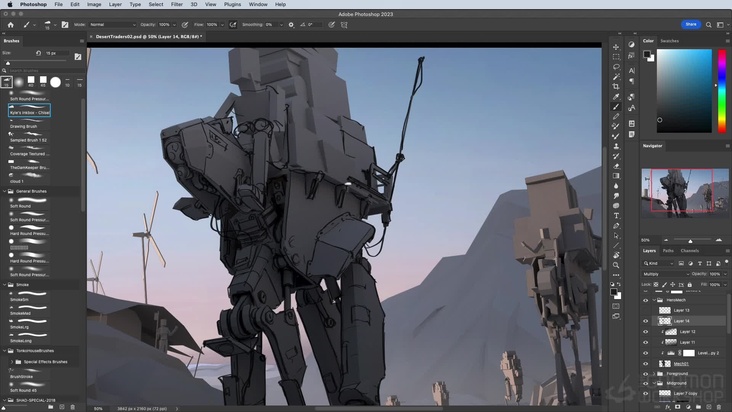Hide the Foreground group
Viewport: 732px width, 412px height.
coord(646,374)
